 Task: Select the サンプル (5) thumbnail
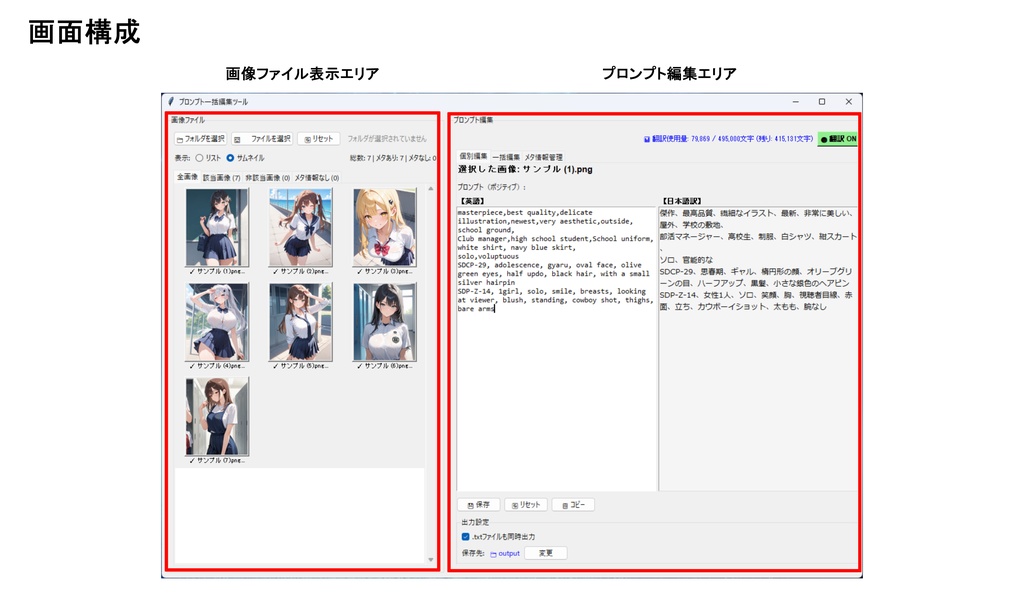pos(300,322)
